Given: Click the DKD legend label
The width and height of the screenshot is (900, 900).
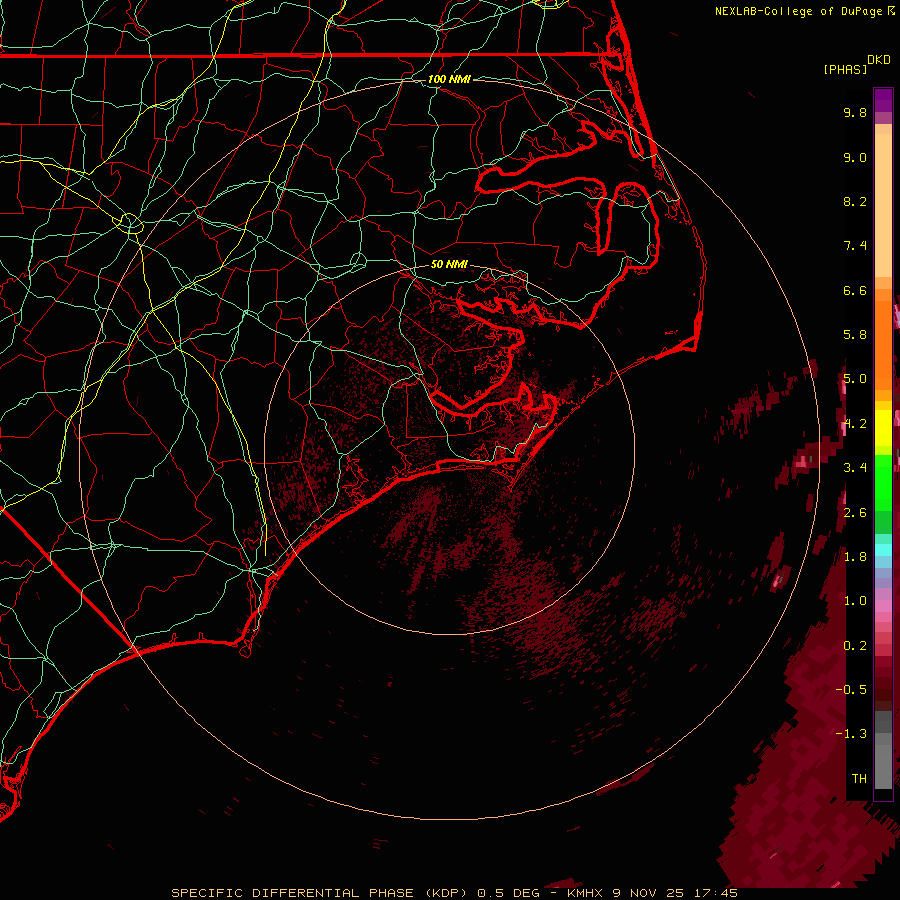Looking at the screenshot, I should point(879,60).
